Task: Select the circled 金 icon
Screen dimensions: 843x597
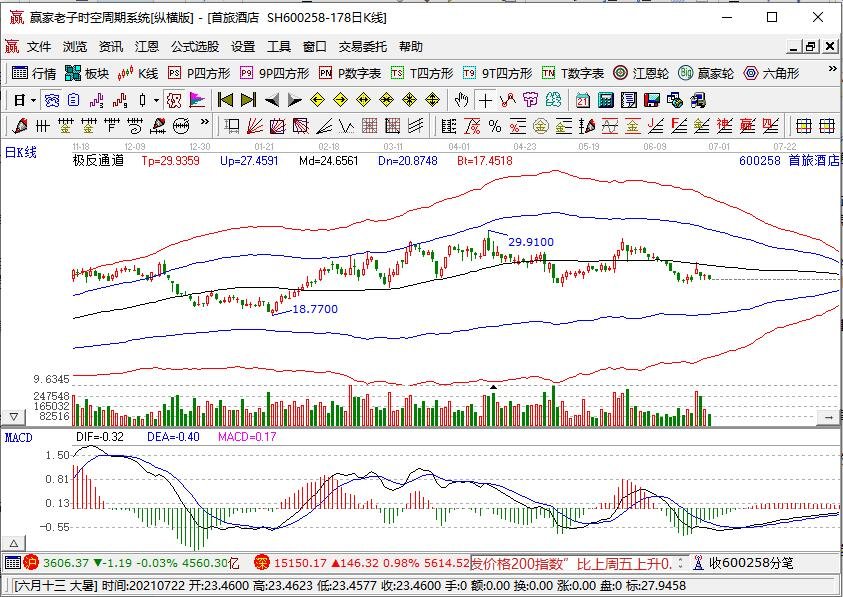Action: (540, 126)
